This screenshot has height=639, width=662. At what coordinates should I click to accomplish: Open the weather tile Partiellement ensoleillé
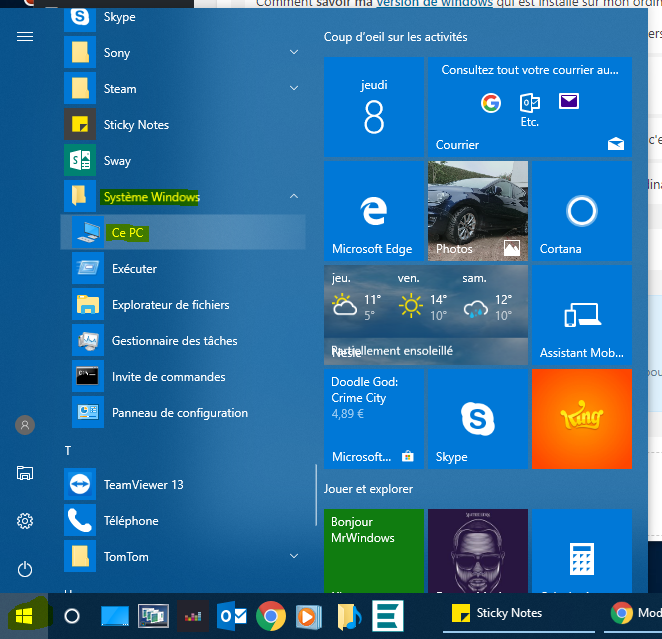426,315
